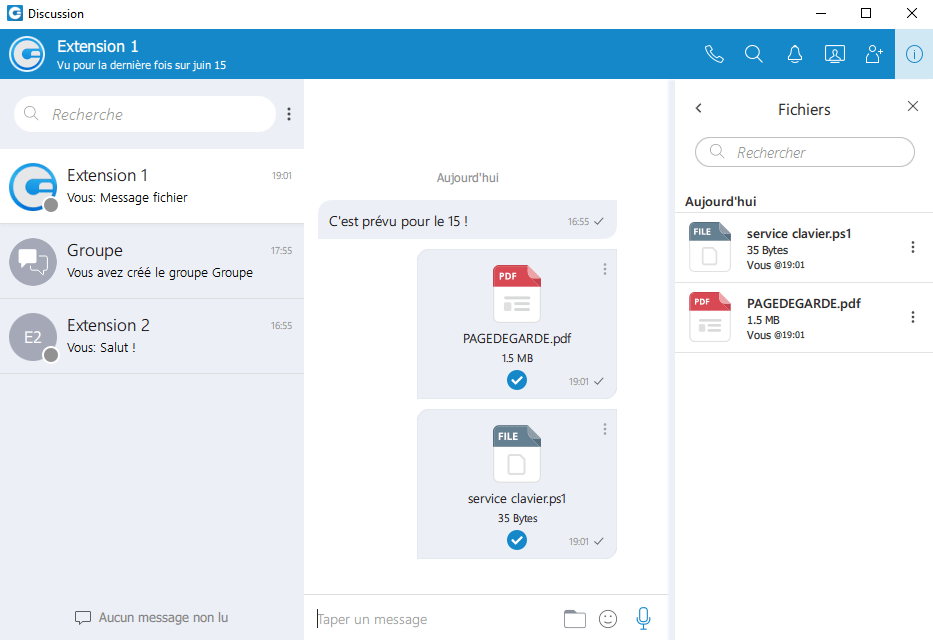933x640 pixels.
Task: Click the E2 avatar of Extension 2
Action: [x=33, y=337]
